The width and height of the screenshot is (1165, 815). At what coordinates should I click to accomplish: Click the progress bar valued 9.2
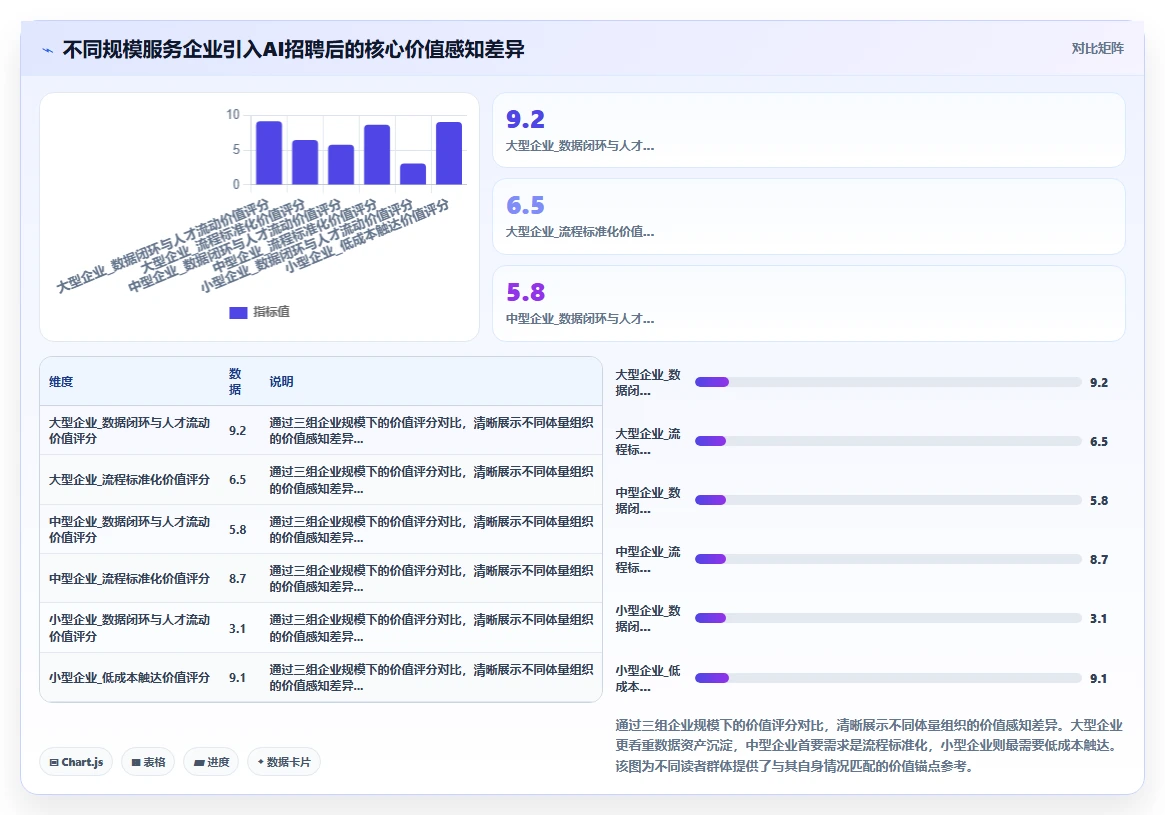tap(888, 382)
